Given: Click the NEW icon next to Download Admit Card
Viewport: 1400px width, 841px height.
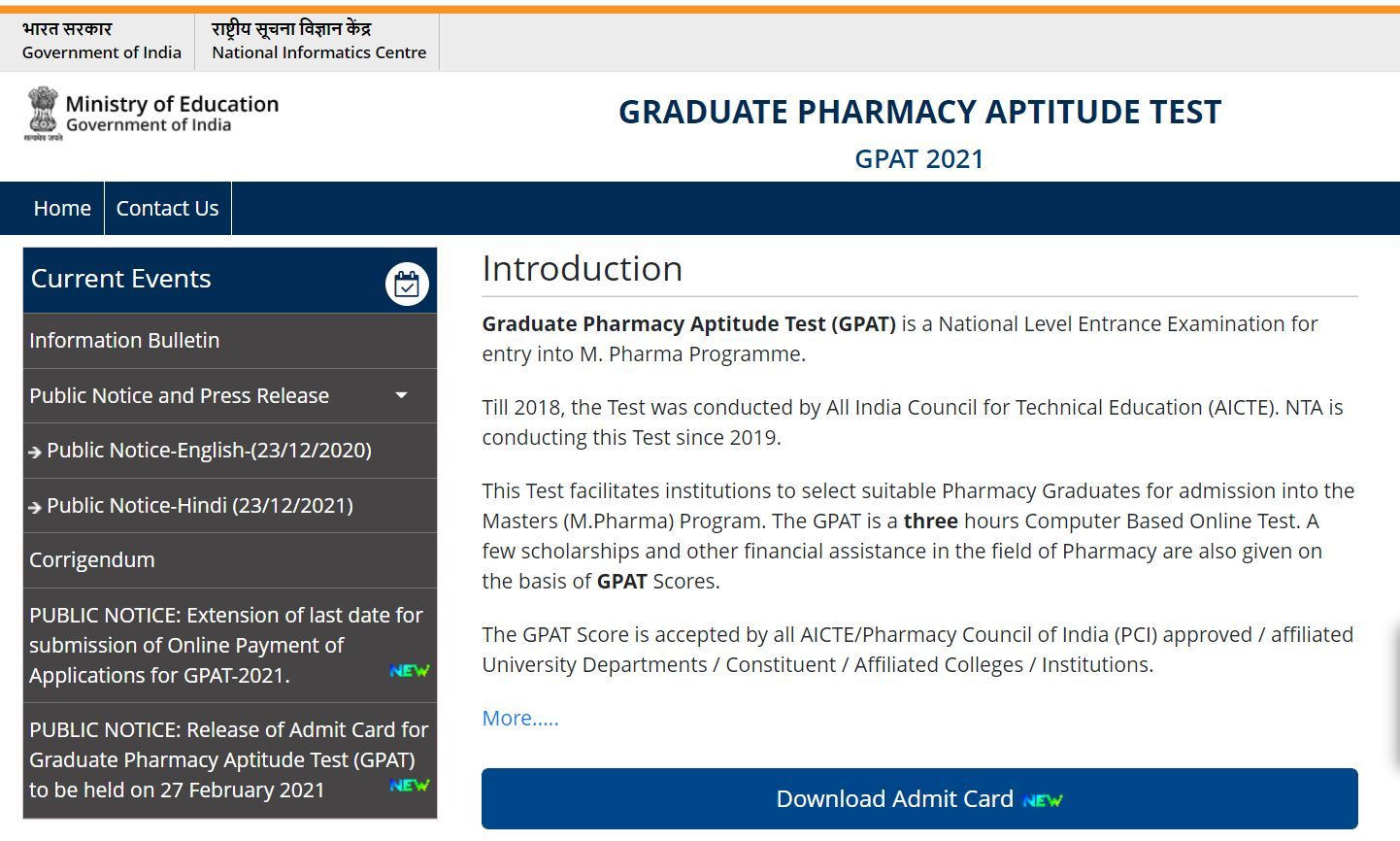Looking at the screenshot, I should click(x=1042, y=800).
